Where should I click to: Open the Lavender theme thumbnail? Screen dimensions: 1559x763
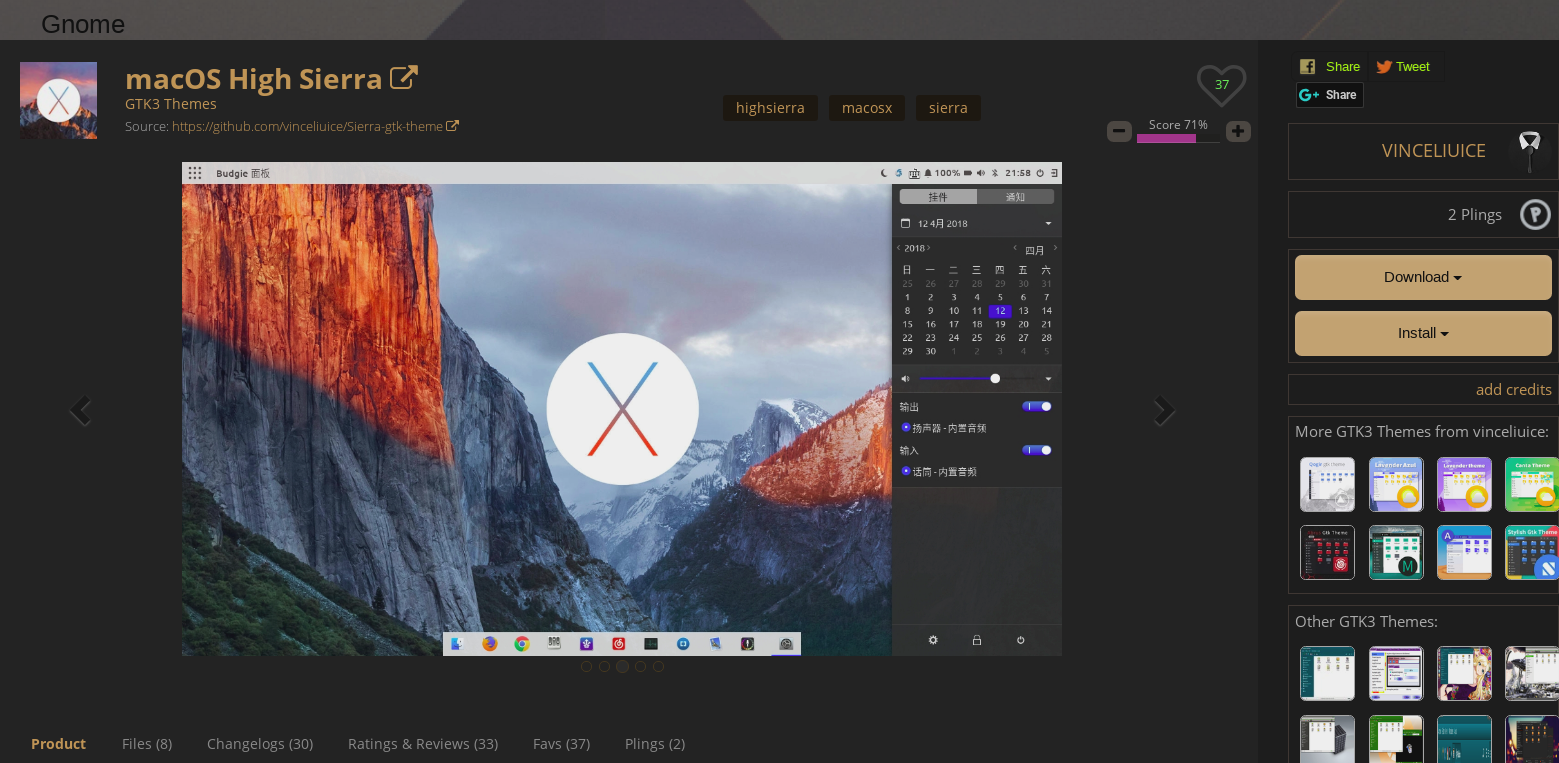[x=1464, y=484]
